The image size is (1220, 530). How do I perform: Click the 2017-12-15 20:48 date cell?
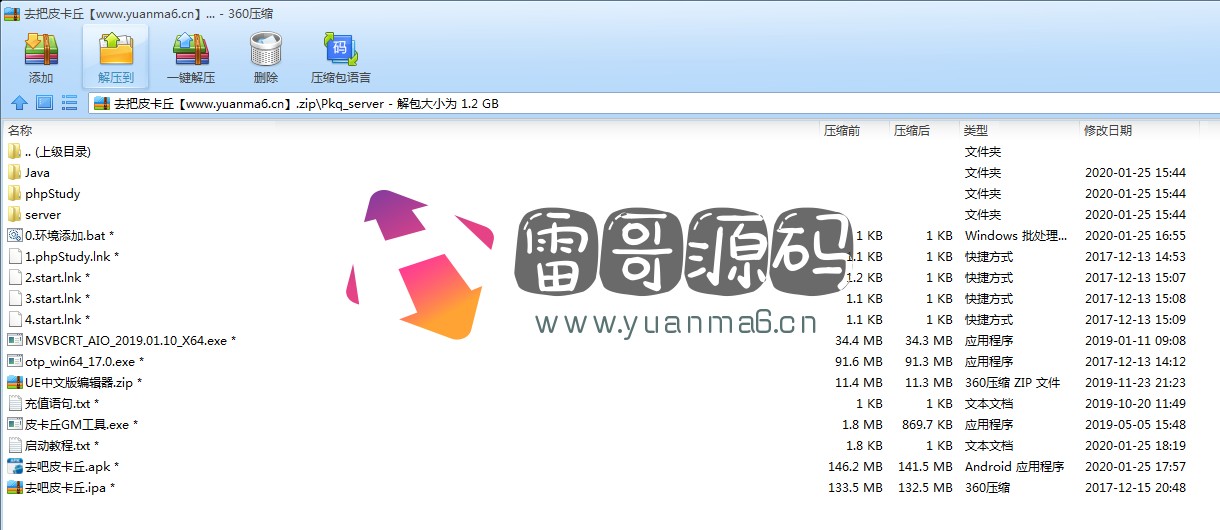click(x=1135, y=488)
